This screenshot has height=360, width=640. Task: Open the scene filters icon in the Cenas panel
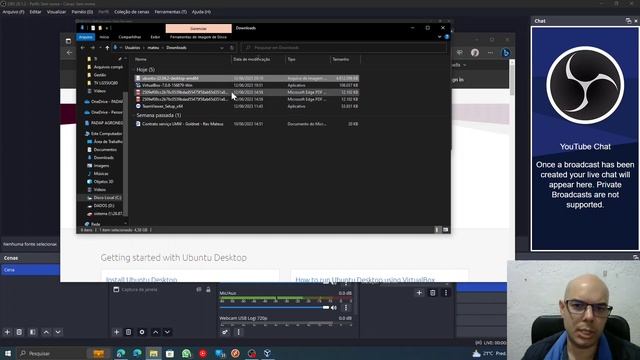point(33,332)
